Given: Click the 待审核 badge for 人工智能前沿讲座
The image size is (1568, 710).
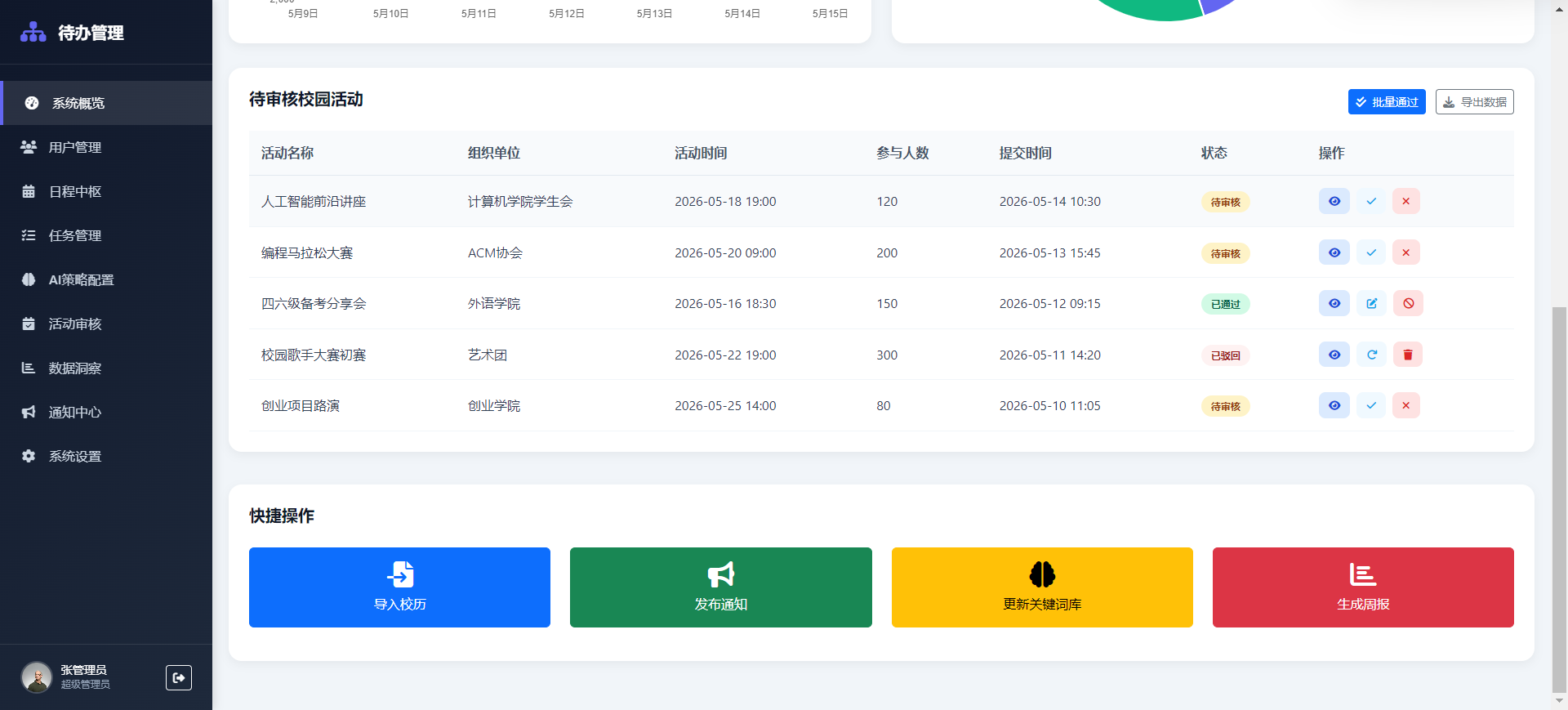Looking at the screenshot, I should (1225, 202).
